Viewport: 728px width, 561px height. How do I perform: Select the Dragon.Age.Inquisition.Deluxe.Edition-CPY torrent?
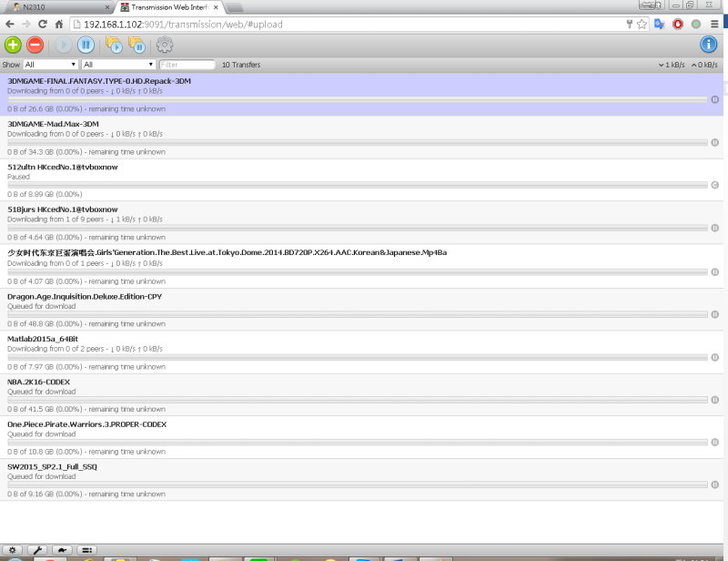pyautogui.click(x=361, y=310)
